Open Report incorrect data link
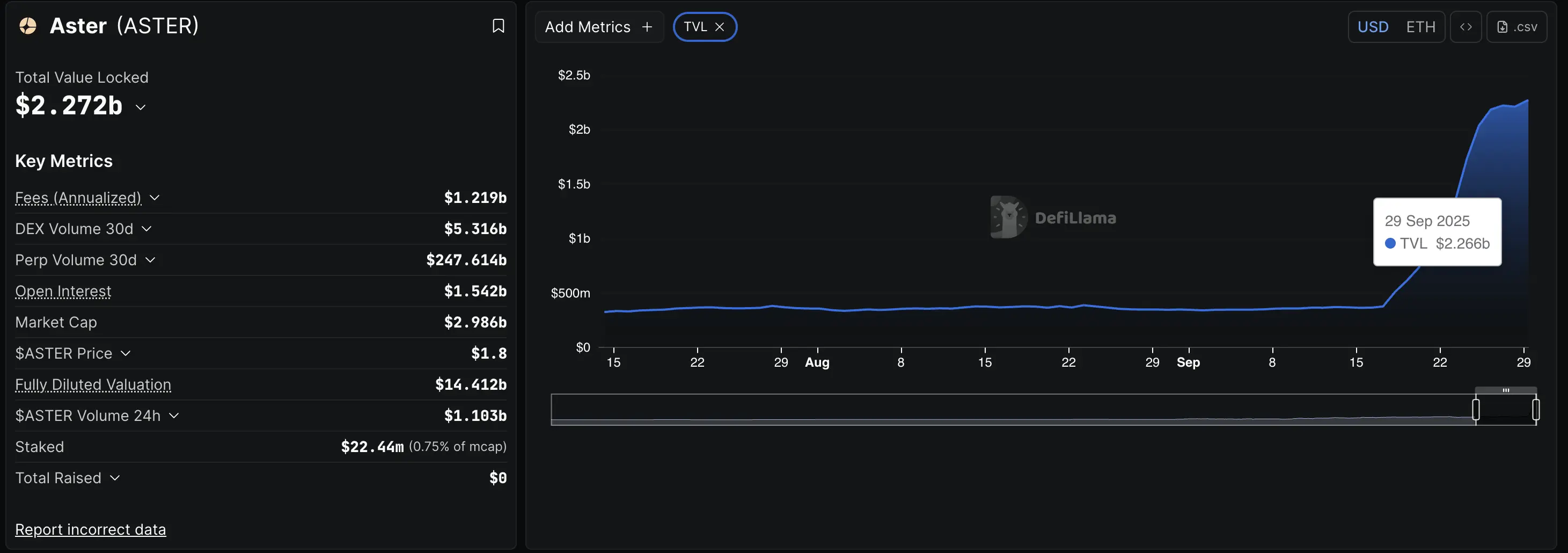This screenshot has height=553, width=1568. [x=90, y=529]
